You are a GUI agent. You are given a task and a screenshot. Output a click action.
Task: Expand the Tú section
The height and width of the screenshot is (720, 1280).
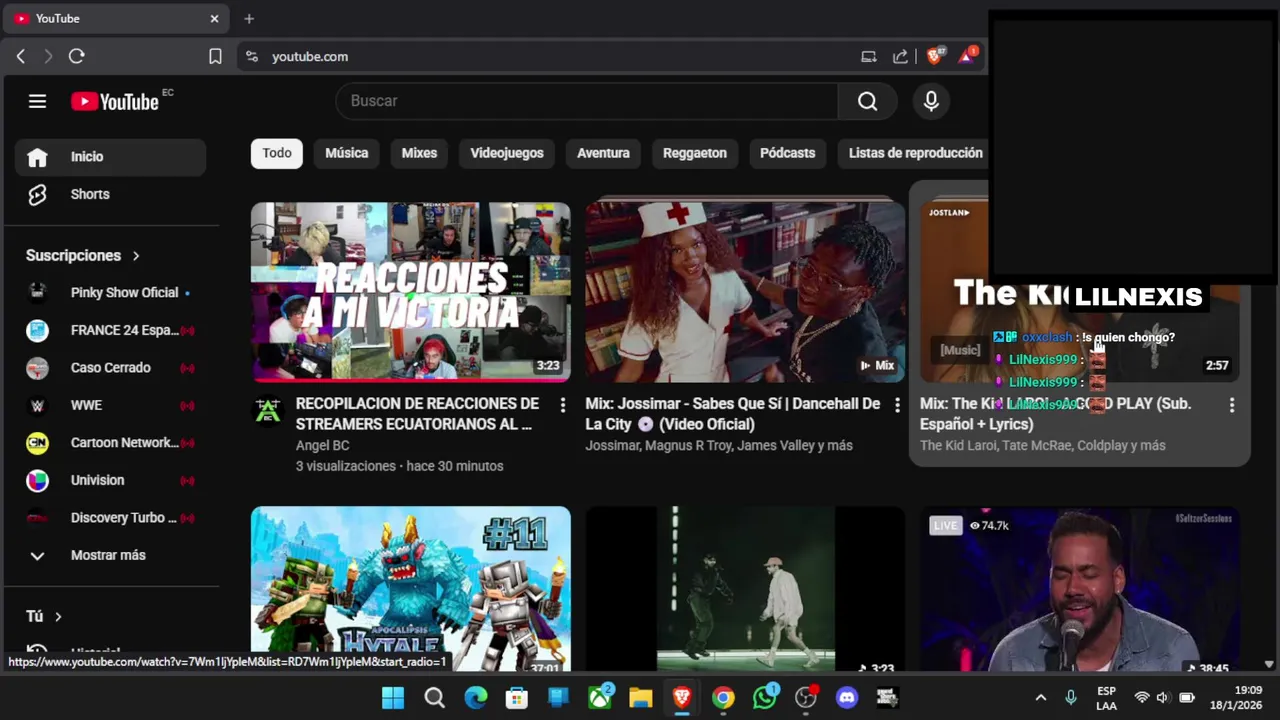(44, 616)
